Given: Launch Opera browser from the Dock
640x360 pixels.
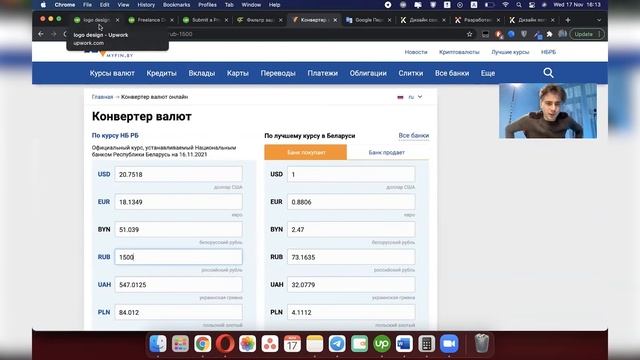Looking at the screenshot, I should click(x=225, y=344).
